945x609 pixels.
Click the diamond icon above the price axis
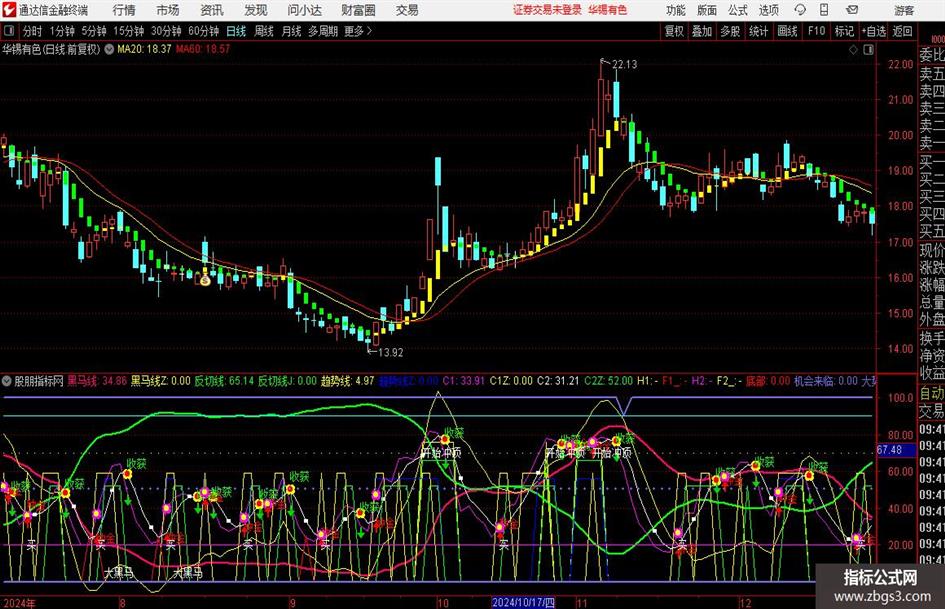click(853, 49)
